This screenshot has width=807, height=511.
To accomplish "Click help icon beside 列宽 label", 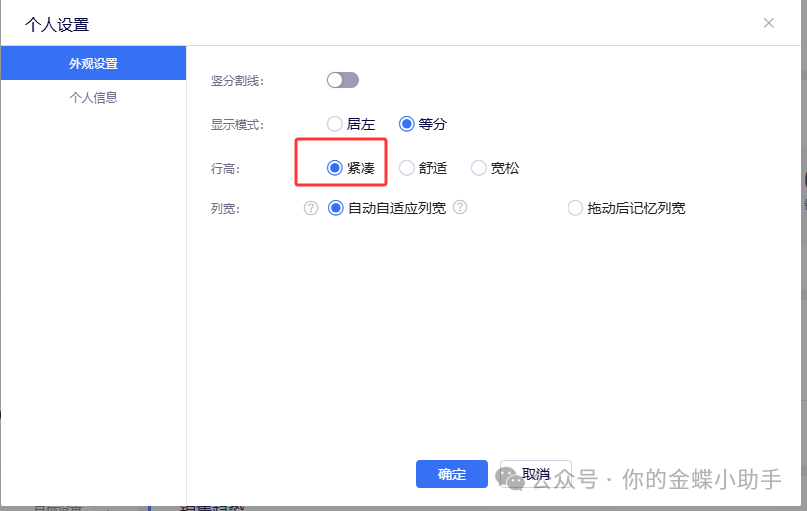I will tap(311, 208).
